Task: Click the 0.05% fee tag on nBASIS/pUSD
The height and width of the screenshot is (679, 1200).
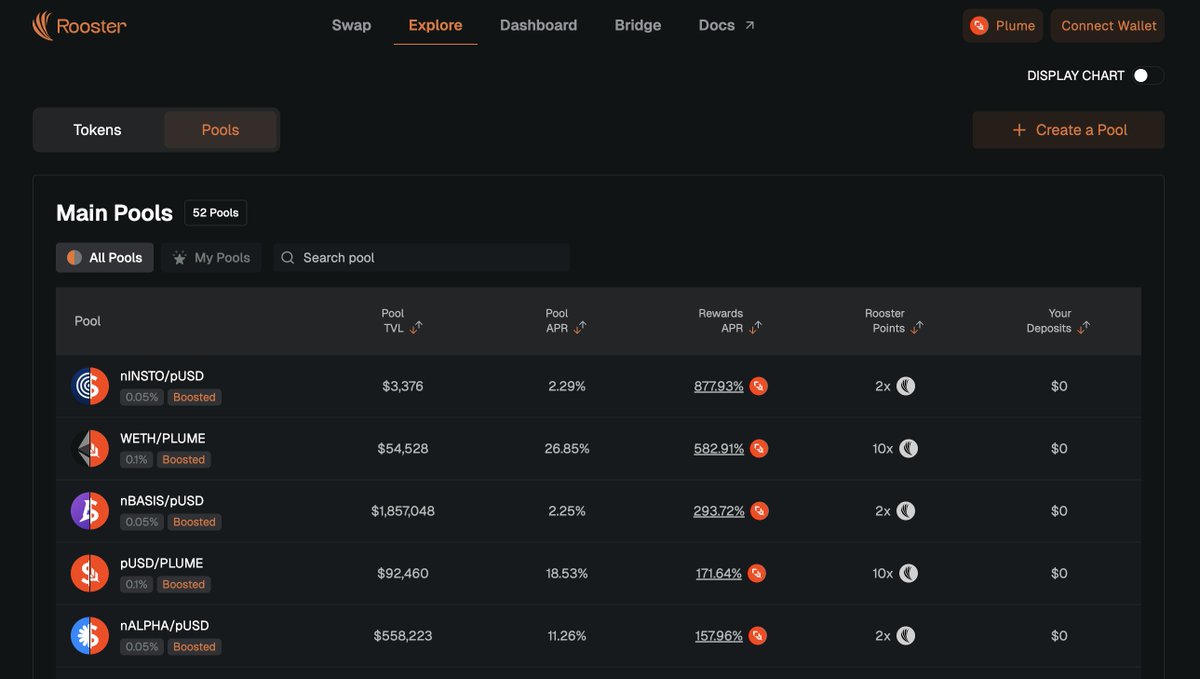Action: [141, 522]
